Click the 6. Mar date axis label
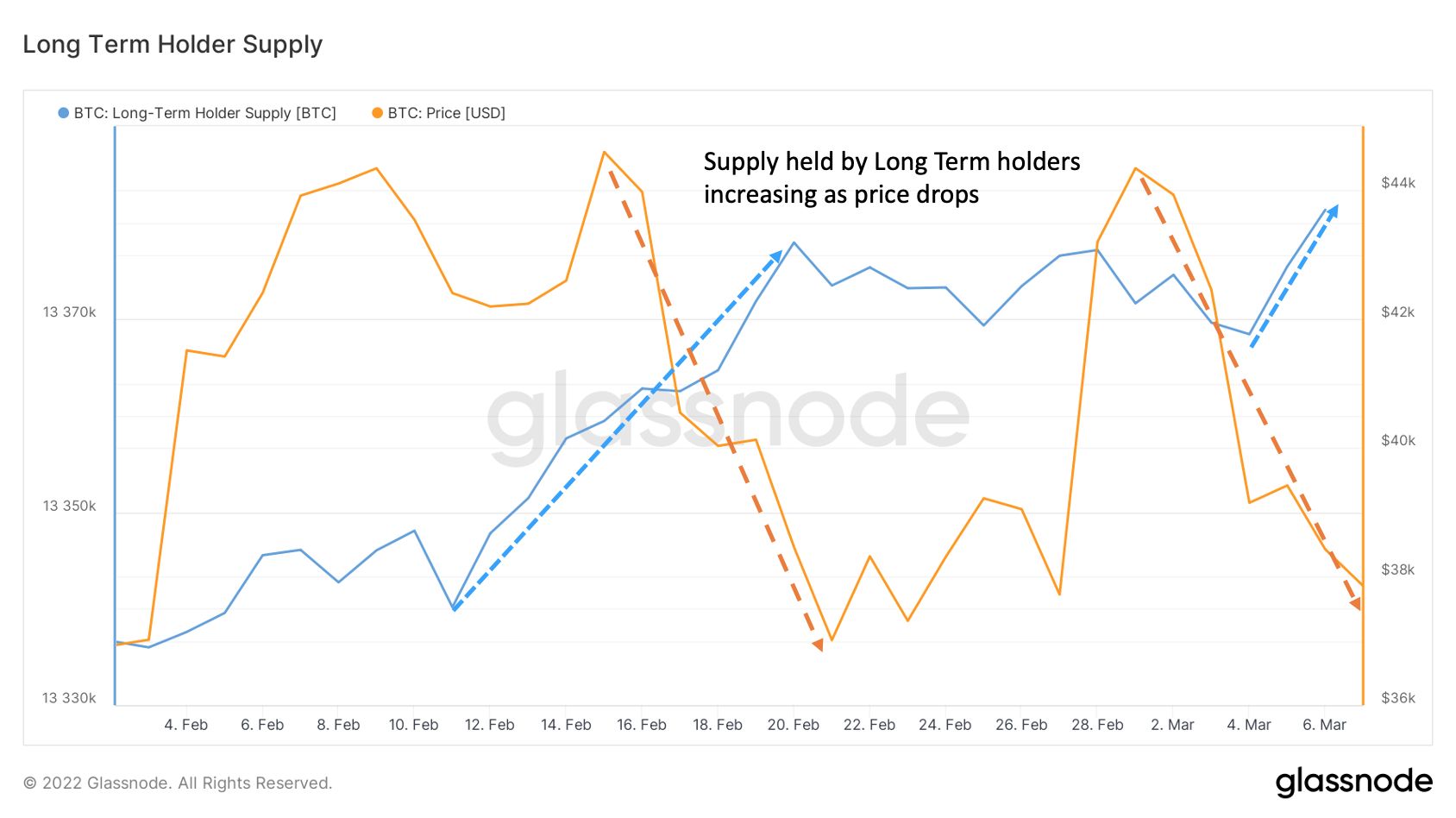 1324,725
